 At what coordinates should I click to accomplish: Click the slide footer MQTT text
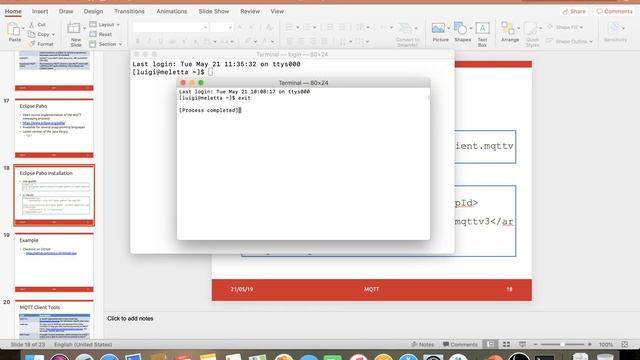tap(371, 289)
